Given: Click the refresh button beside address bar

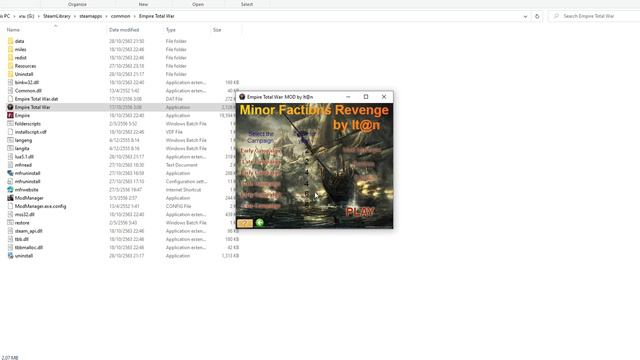Looking at the screenshot, I should tap(537, 16).
